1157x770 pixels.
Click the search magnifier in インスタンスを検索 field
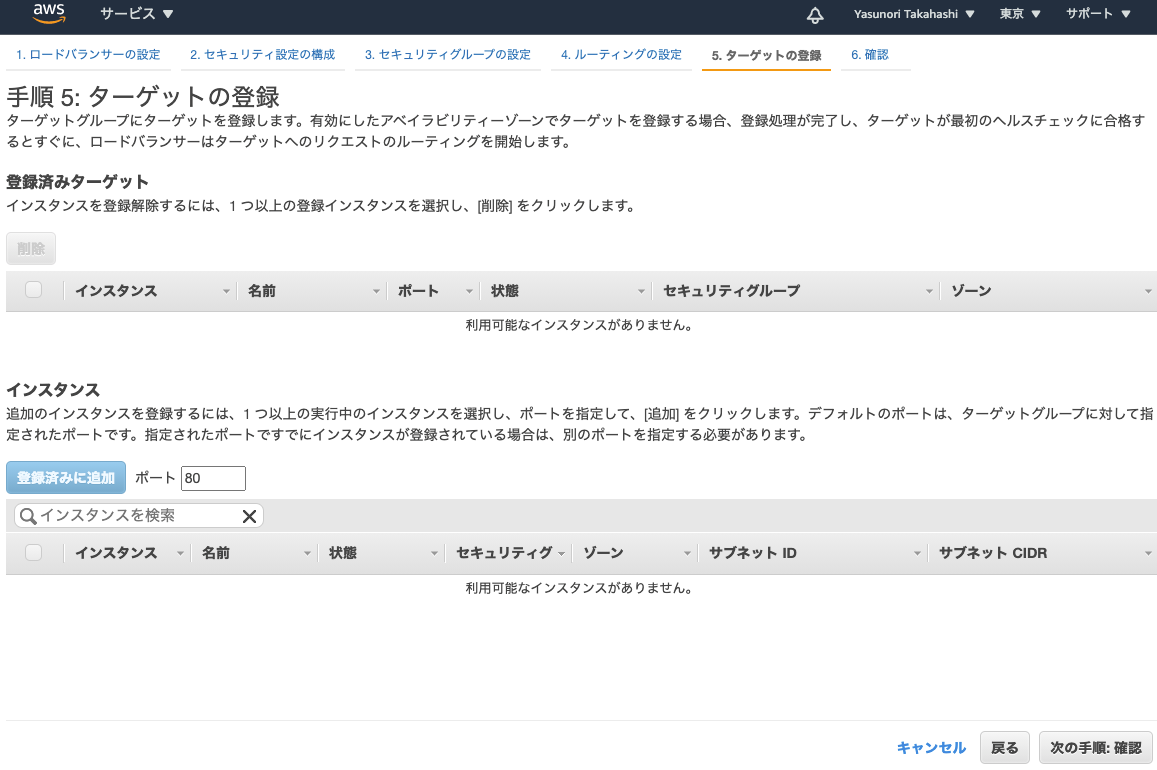pyautogui.click(x=29, y=515)
